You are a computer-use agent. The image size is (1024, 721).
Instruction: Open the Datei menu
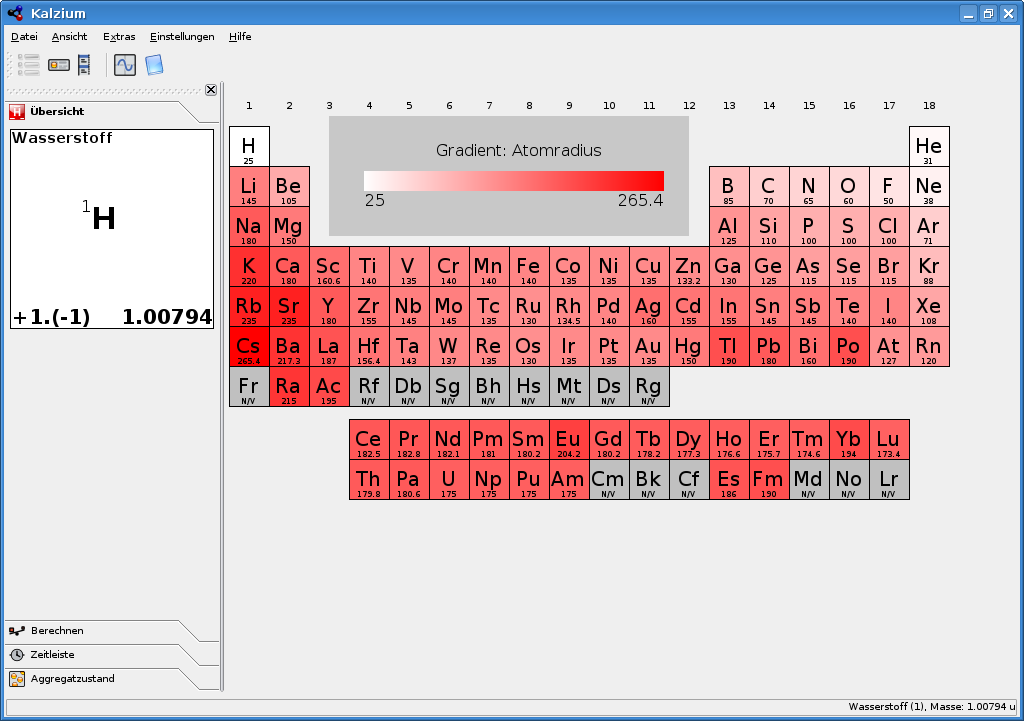(x=24, y=37)
